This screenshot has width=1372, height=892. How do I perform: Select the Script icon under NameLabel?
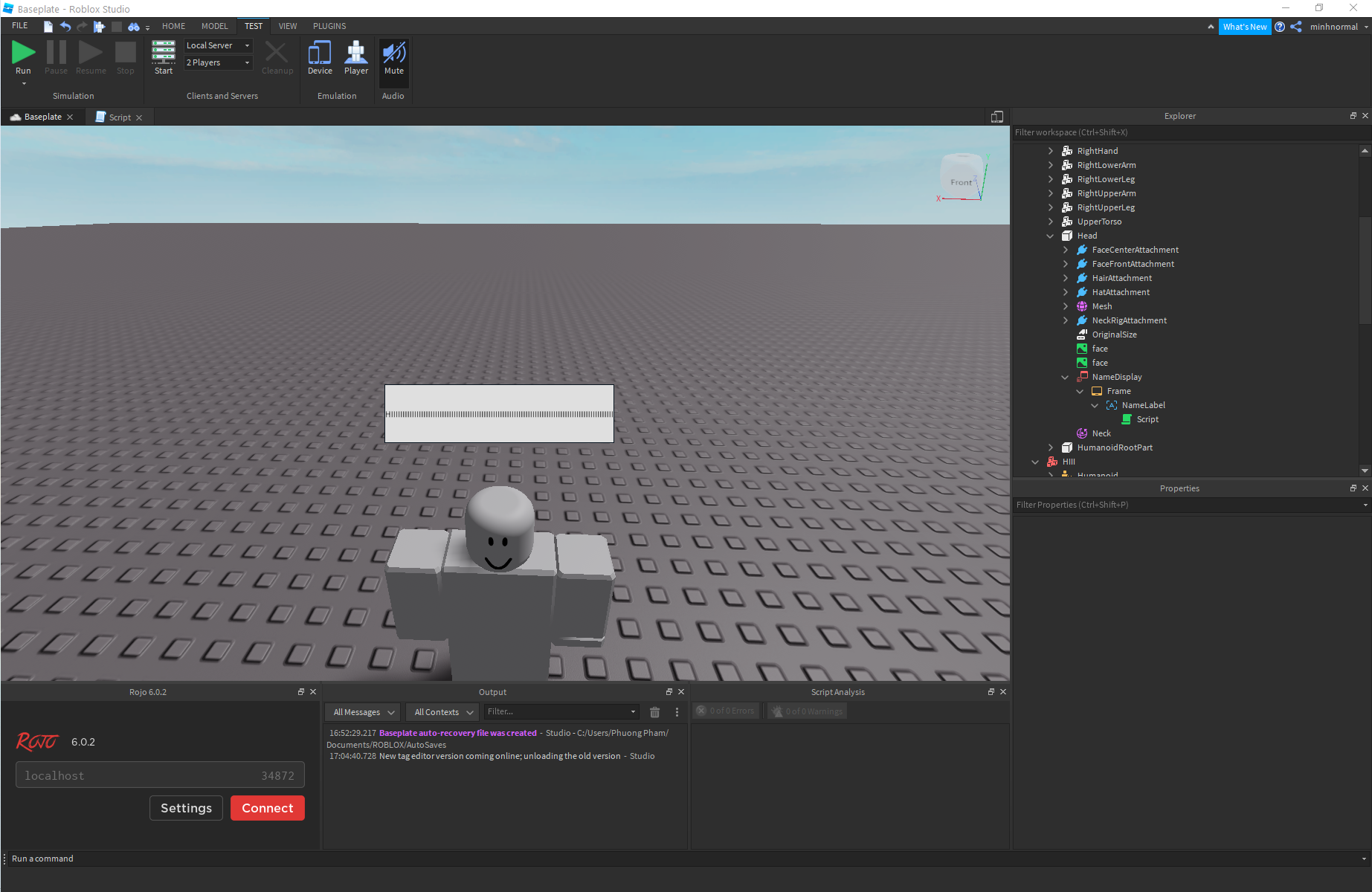tap(1127, 419)
